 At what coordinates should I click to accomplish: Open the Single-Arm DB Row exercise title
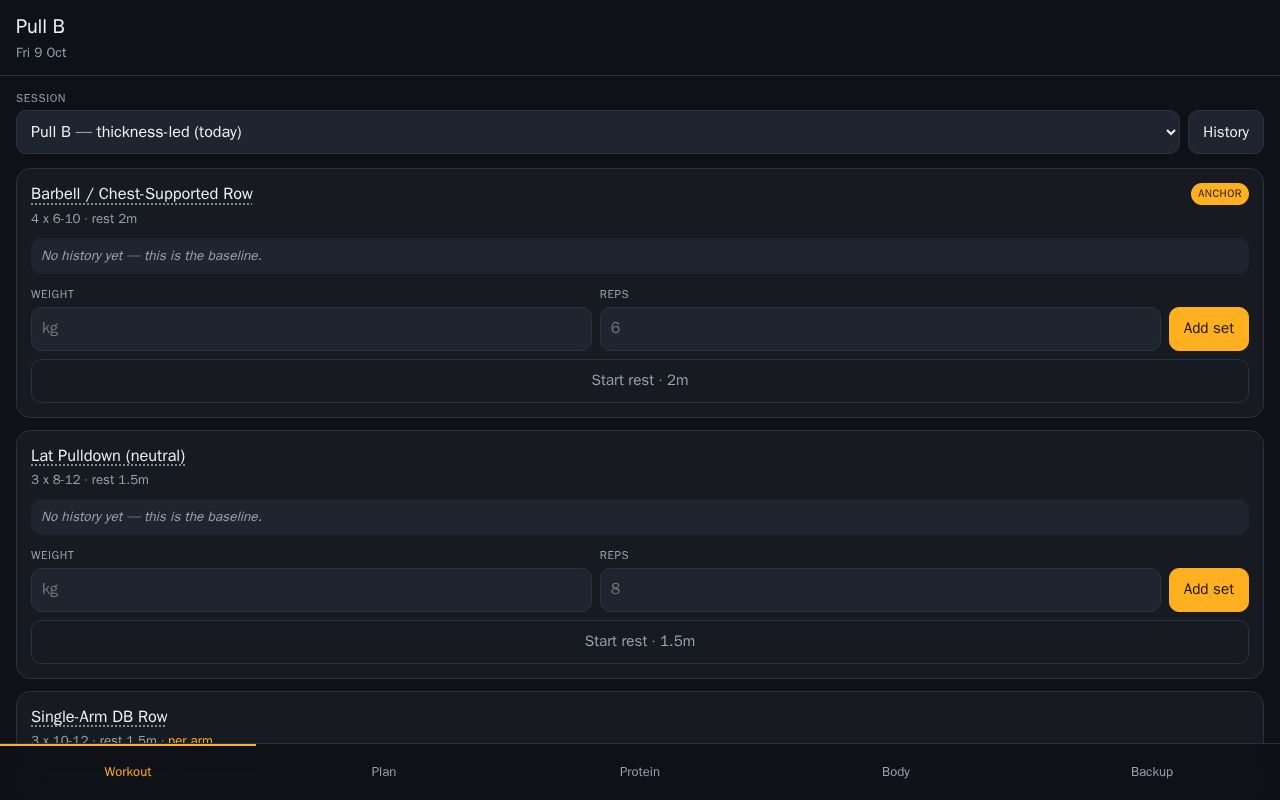[x=99, y=717]
